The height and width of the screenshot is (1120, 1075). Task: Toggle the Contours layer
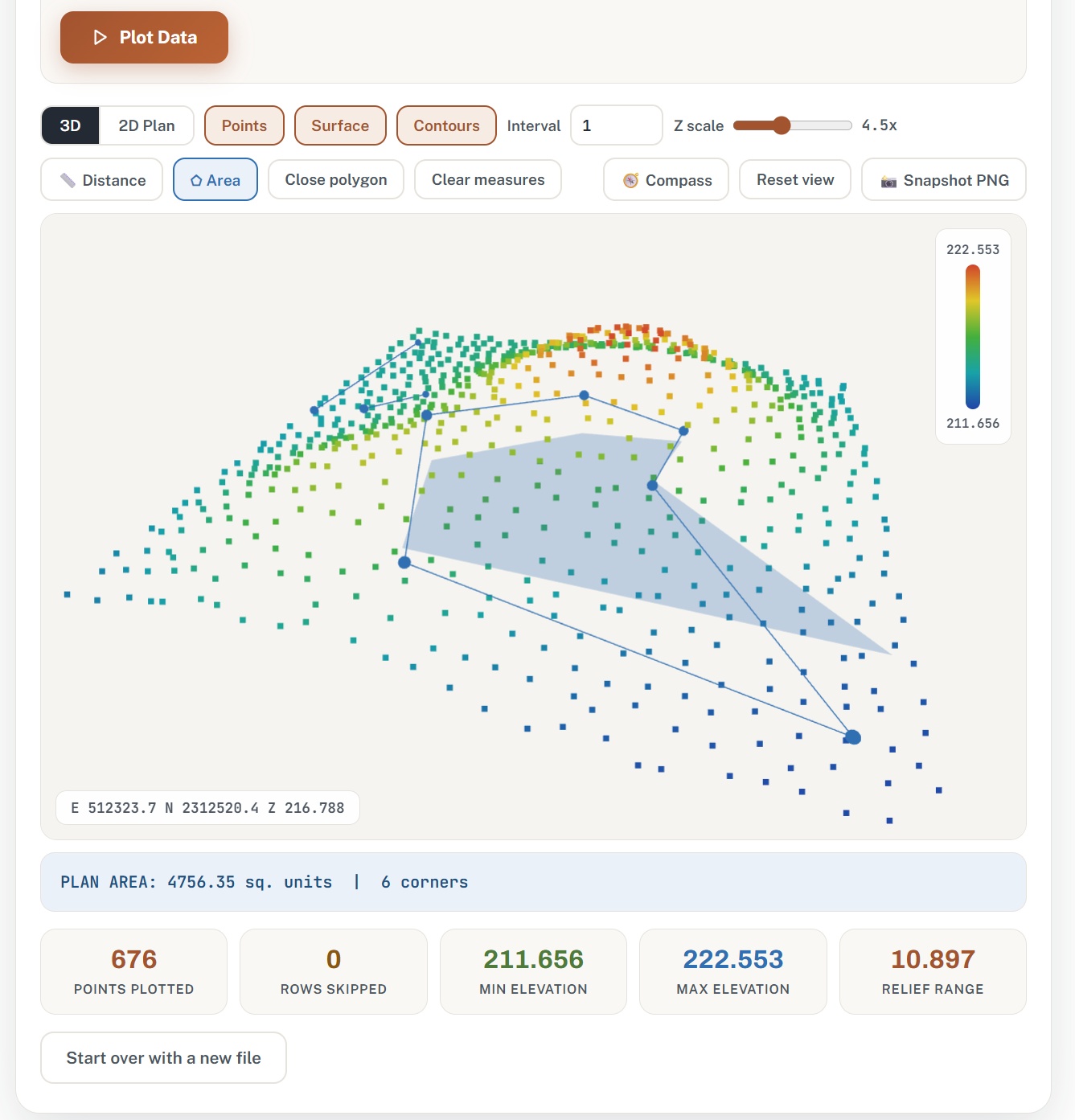click(x=446, y=125)
